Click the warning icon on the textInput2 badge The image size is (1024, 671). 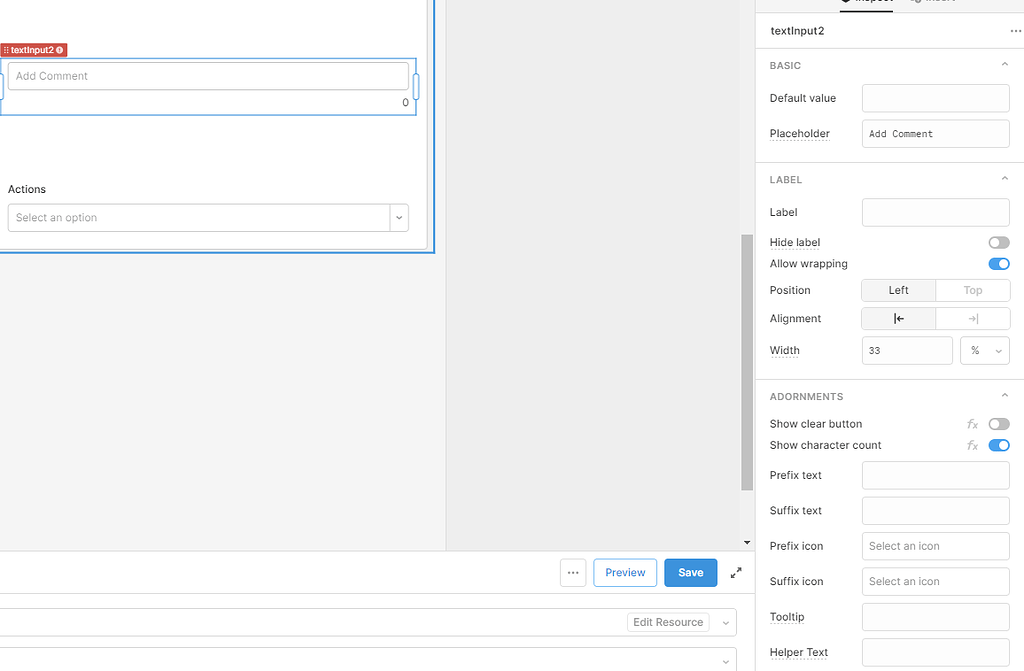[x=58, y=49]
